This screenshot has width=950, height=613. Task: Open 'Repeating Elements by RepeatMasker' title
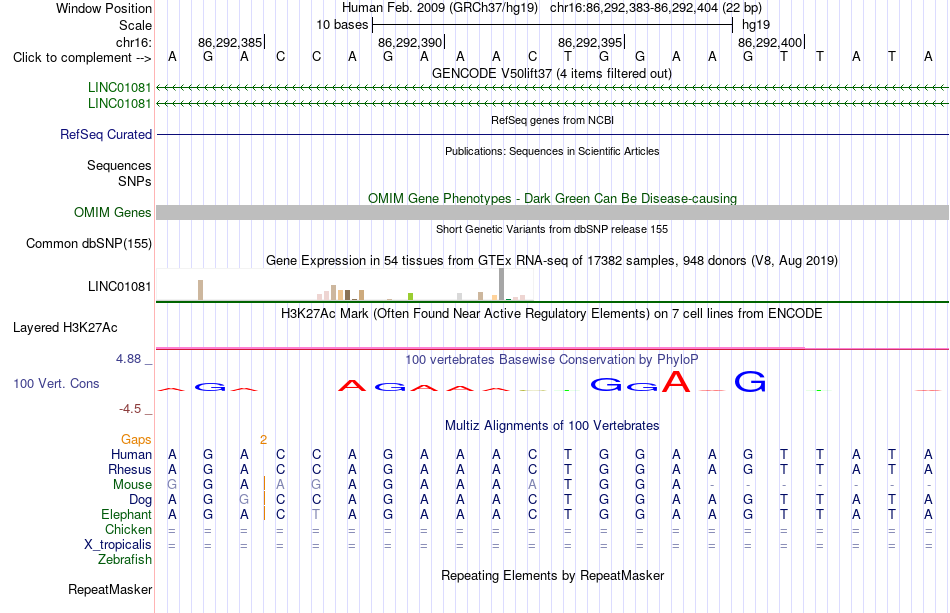pos(552,575)
